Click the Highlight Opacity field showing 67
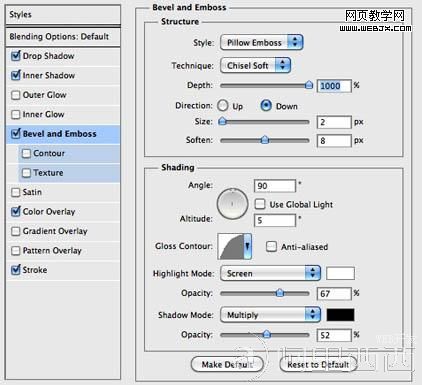 (334, 294)
